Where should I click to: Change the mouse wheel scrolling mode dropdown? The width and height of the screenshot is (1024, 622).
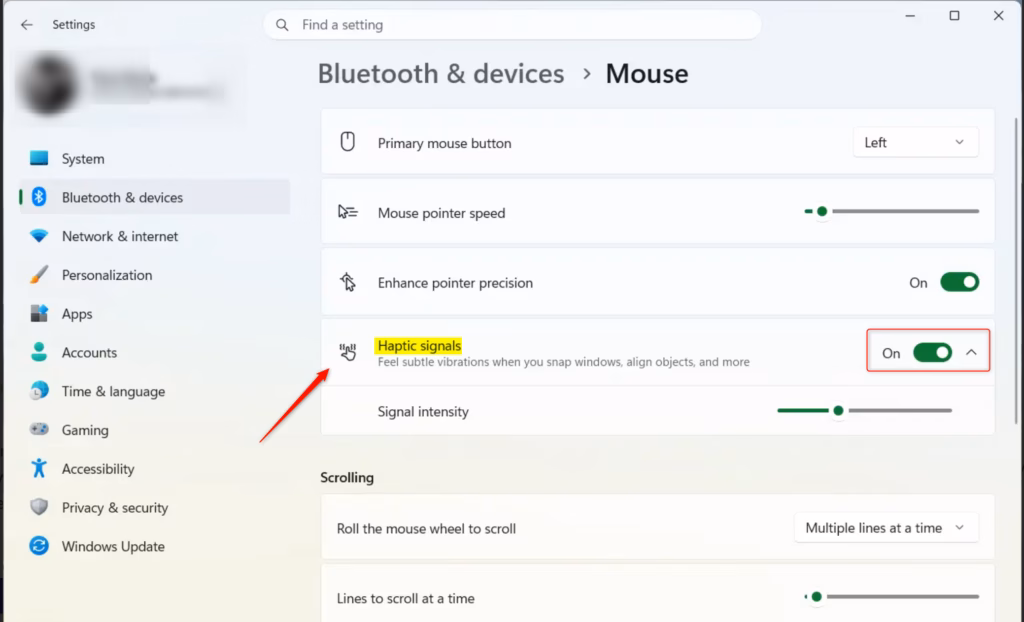click(886, 527)
